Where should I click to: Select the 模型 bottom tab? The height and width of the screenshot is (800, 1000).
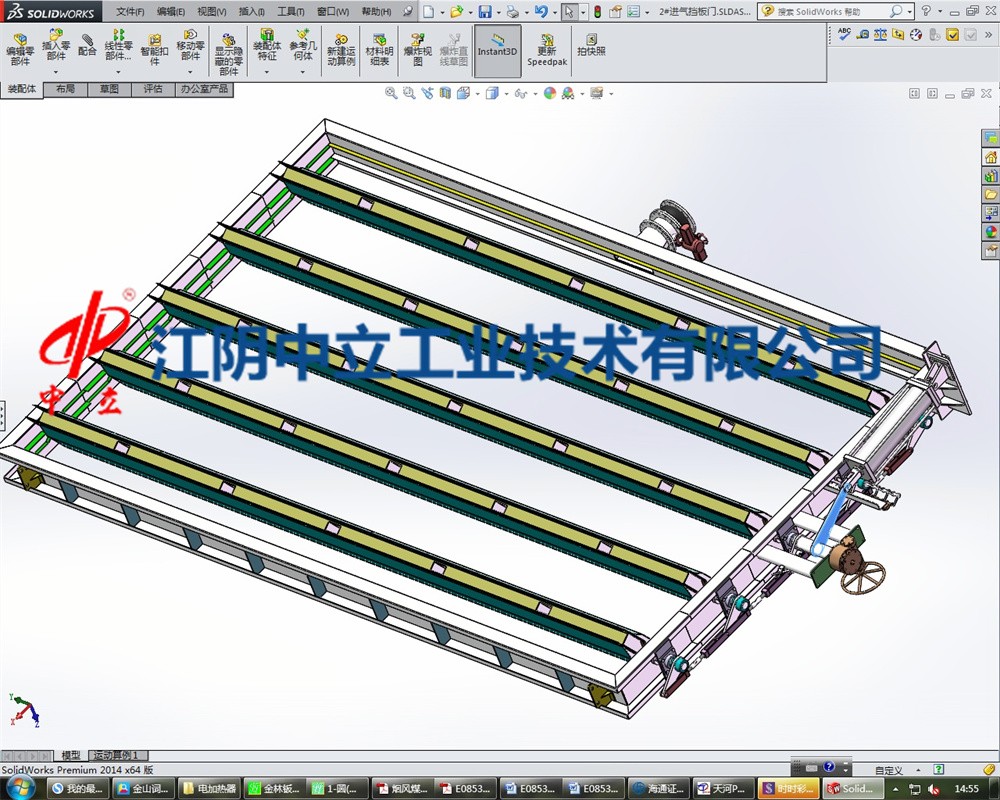click(x=71, y=755)
